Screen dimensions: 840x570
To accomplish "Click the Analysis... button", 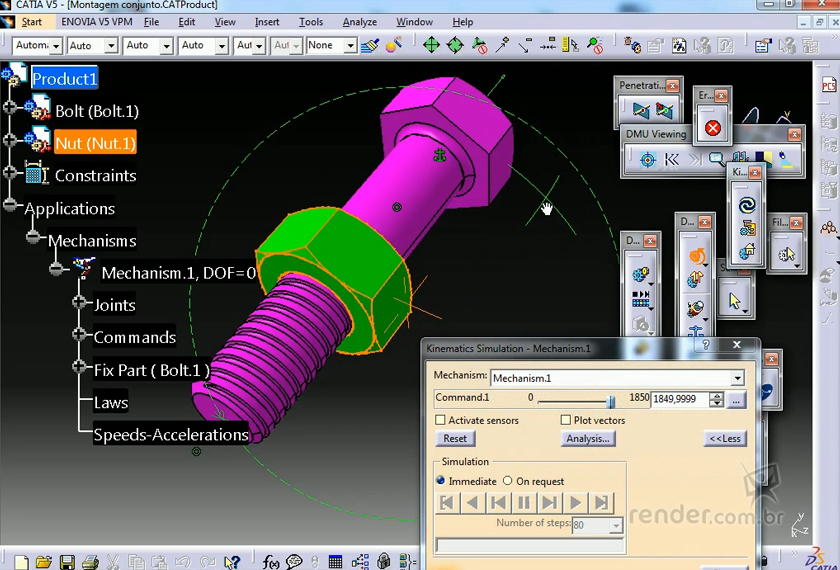I will (x=587, y=439).
